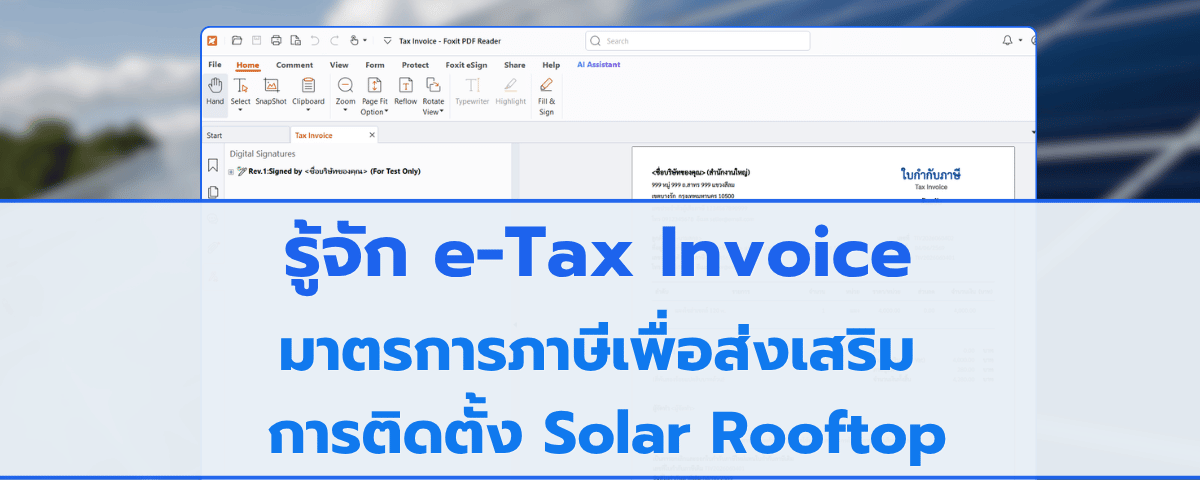Image resolution: width=1200 pixels, height=480 pixels.
Task: Click the notification bell icon
Action: [x=1007, y=41]
